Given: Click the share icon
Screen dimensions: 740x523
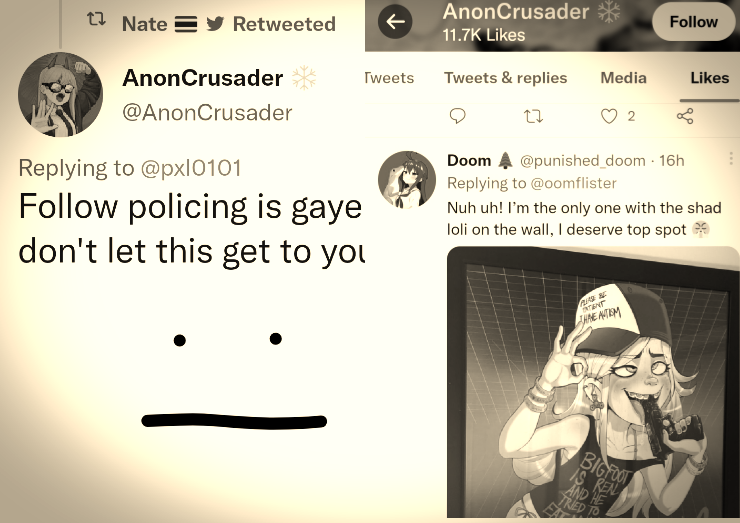Looking at the screenshot, I should pyautogui.click(x=685, y=116).
